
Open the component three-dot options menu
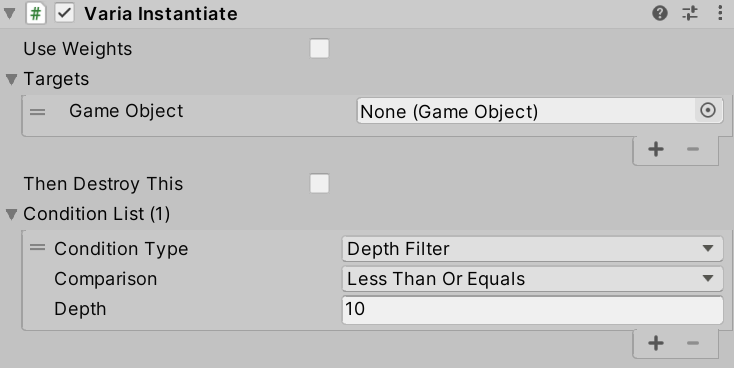tap(720, 13)
